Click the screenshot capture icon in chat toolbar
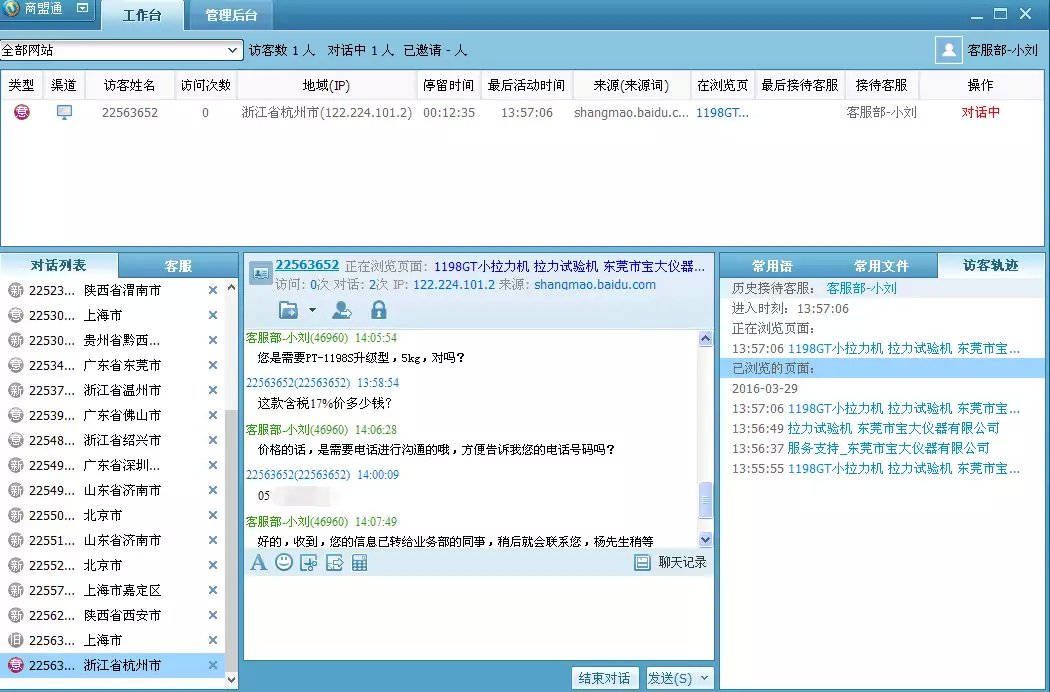Image resolution: width=1050 pixels, height=692 pixels. click(x=309, y=563)
